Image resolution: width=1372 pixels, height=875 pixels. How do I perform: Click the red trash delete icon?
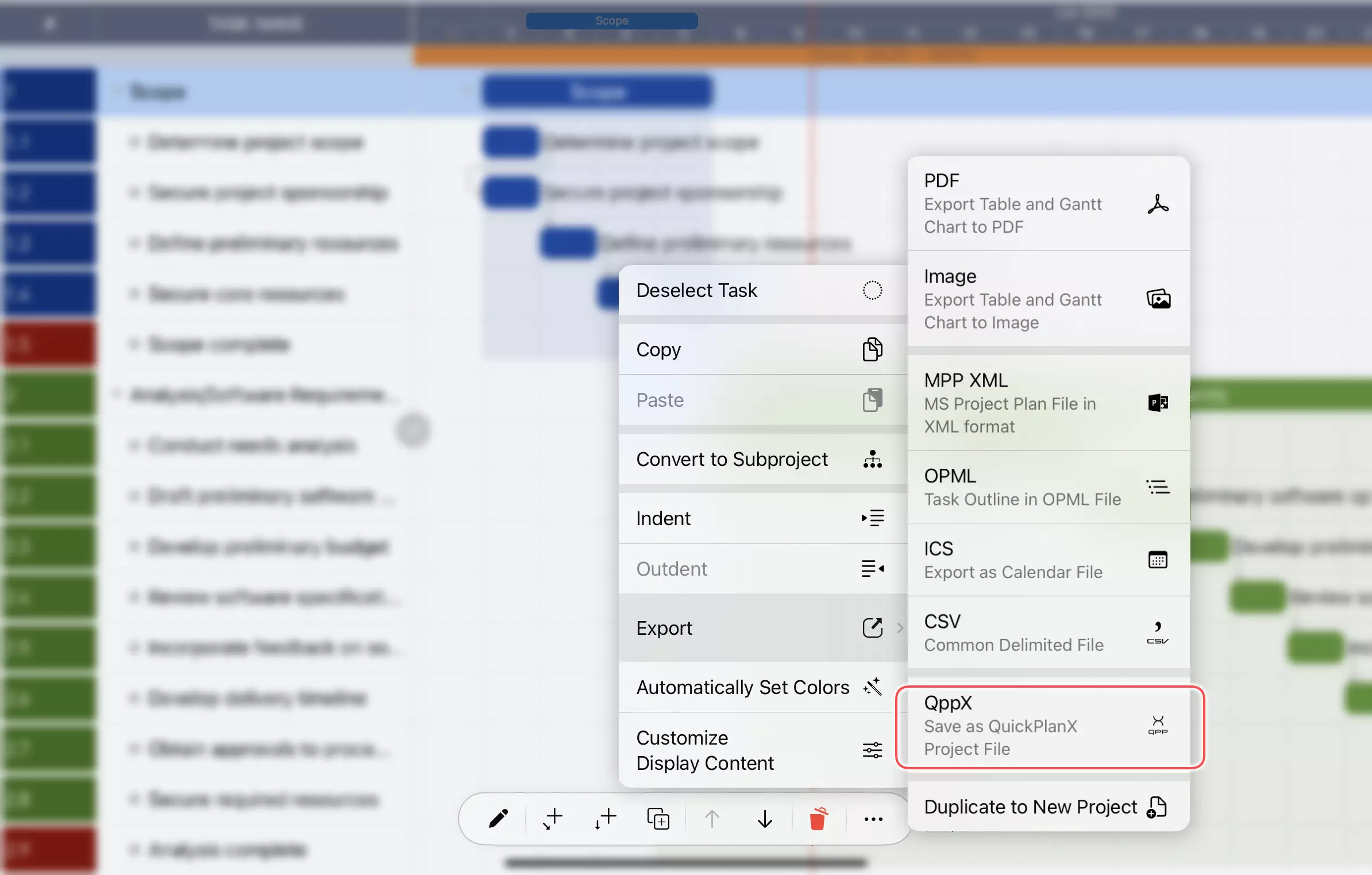point(818,819)
